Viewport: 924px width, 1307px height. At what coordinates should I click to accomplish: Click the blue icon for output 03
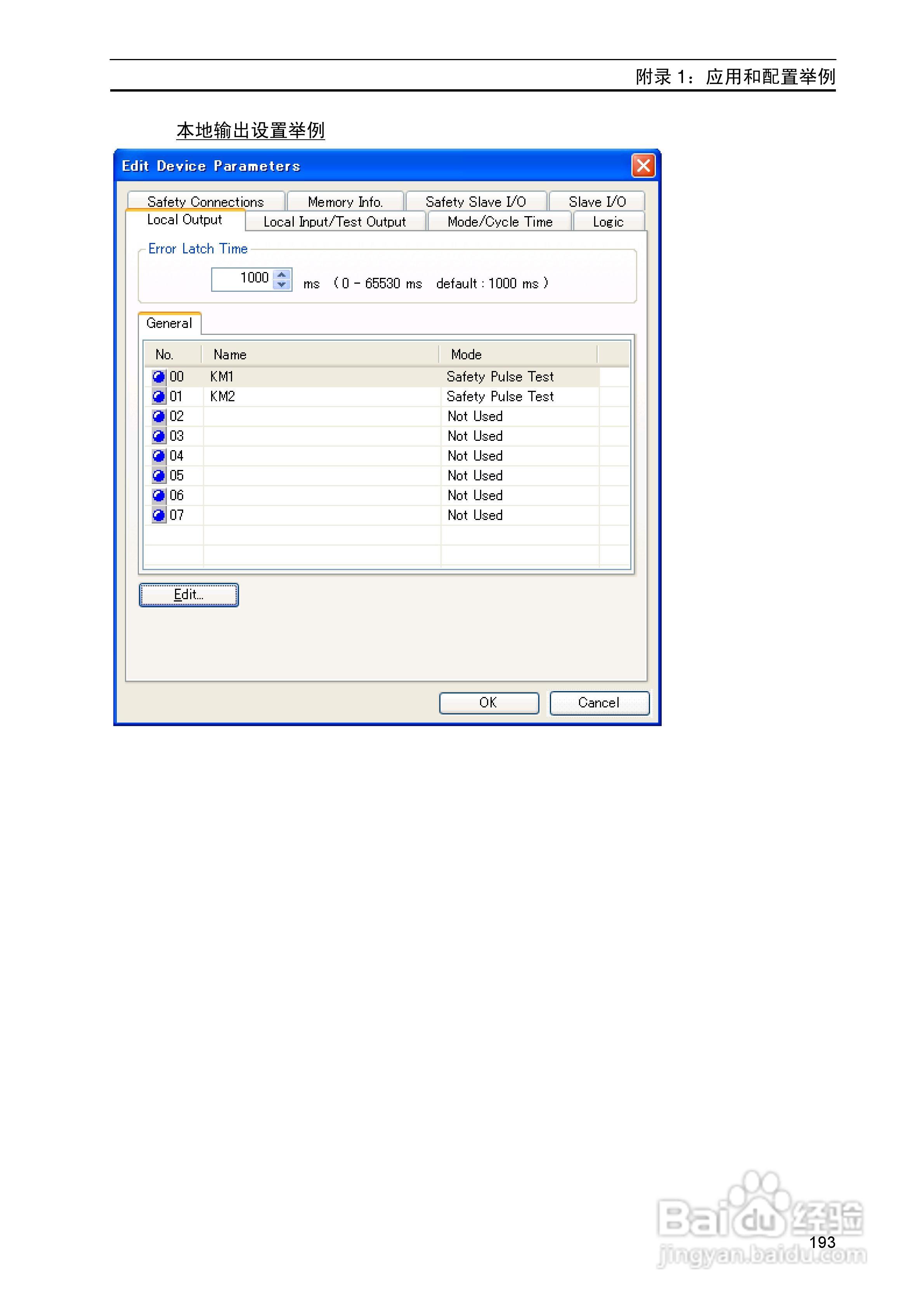pos(159,437)
